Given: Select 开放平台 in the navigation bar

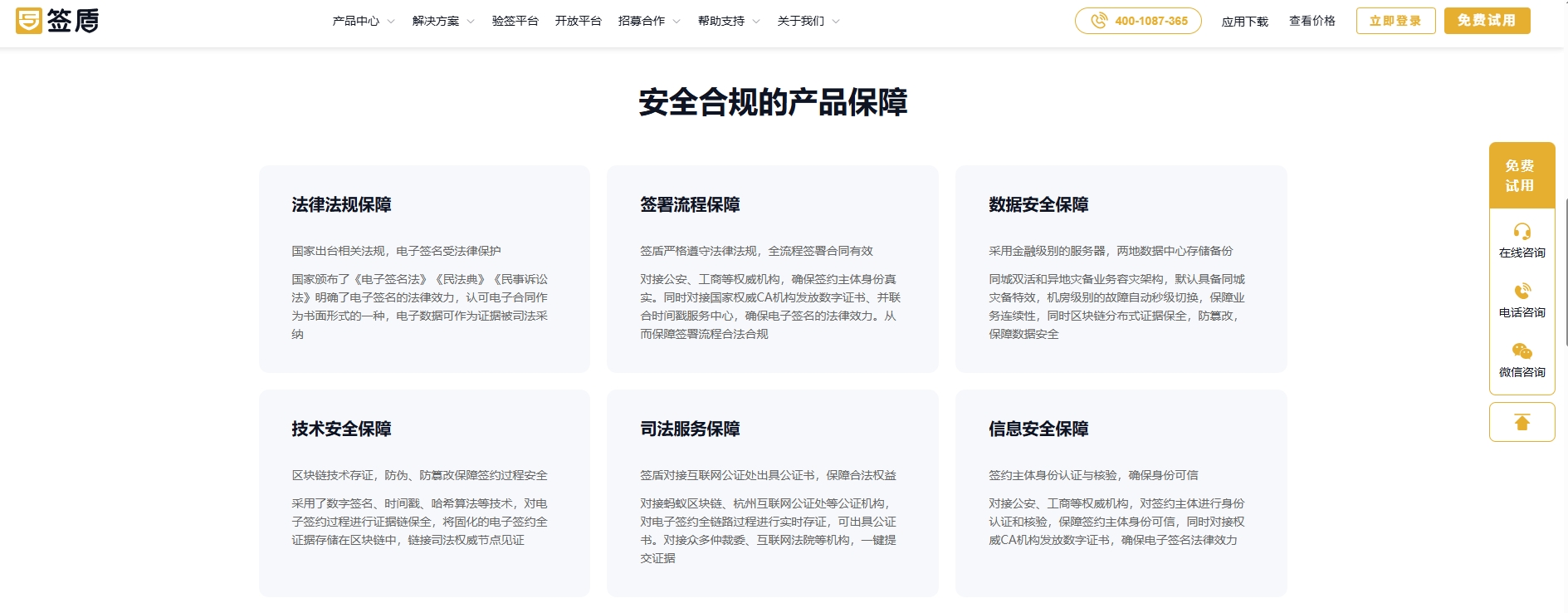Looking at the screenshot, I should tap(578, 21).
